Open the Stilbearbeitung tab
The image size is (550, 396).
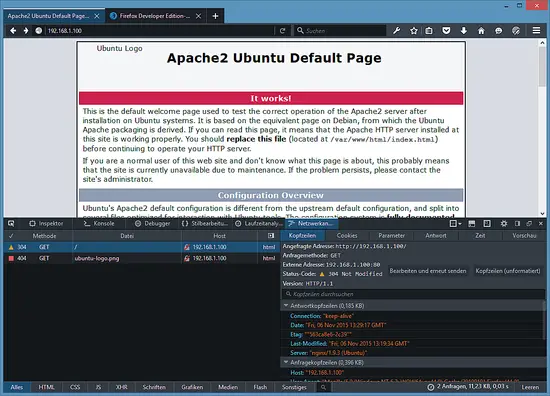point(205,223)
